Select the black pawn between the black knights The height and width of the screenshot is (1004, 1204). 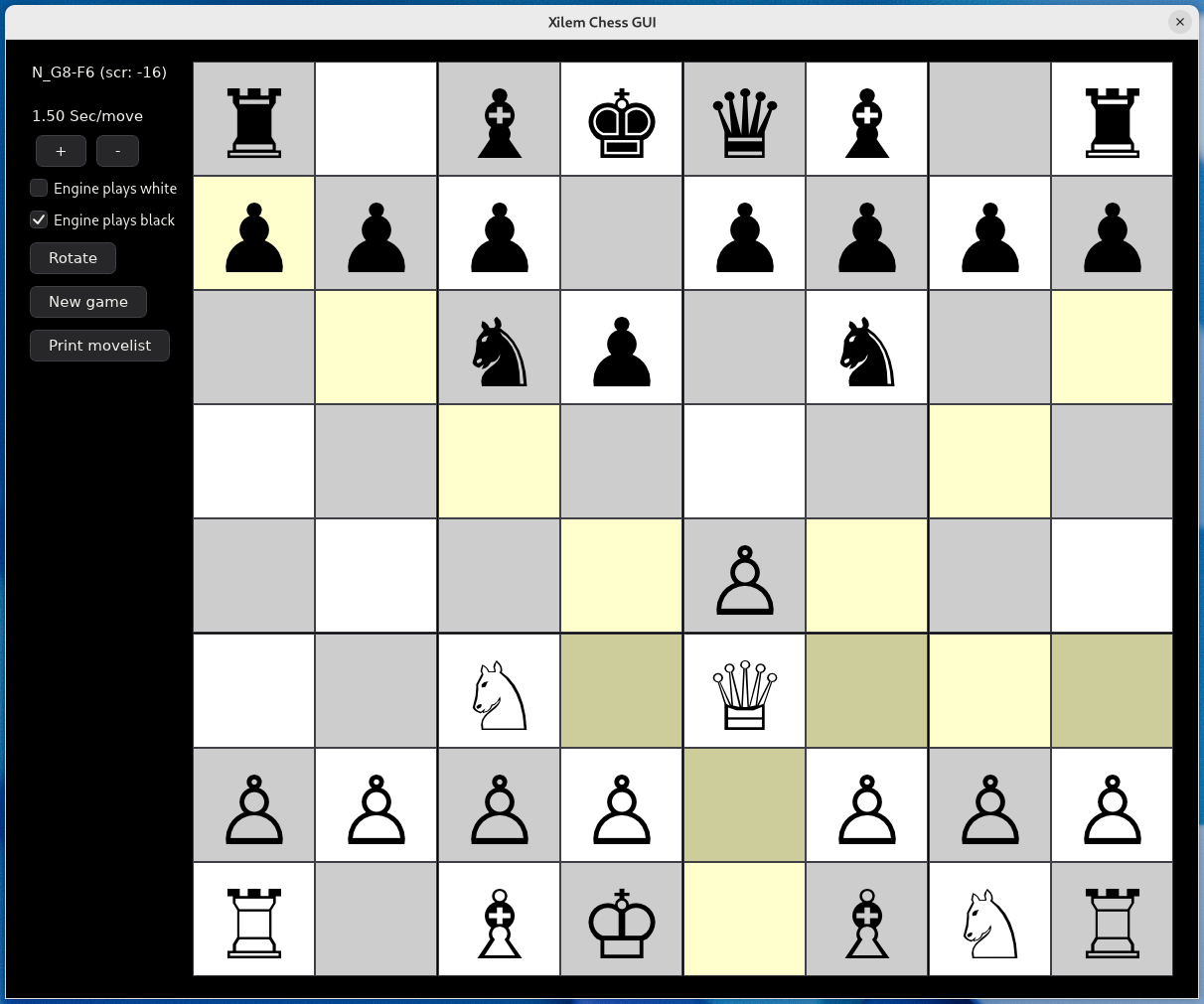[622, 350]
